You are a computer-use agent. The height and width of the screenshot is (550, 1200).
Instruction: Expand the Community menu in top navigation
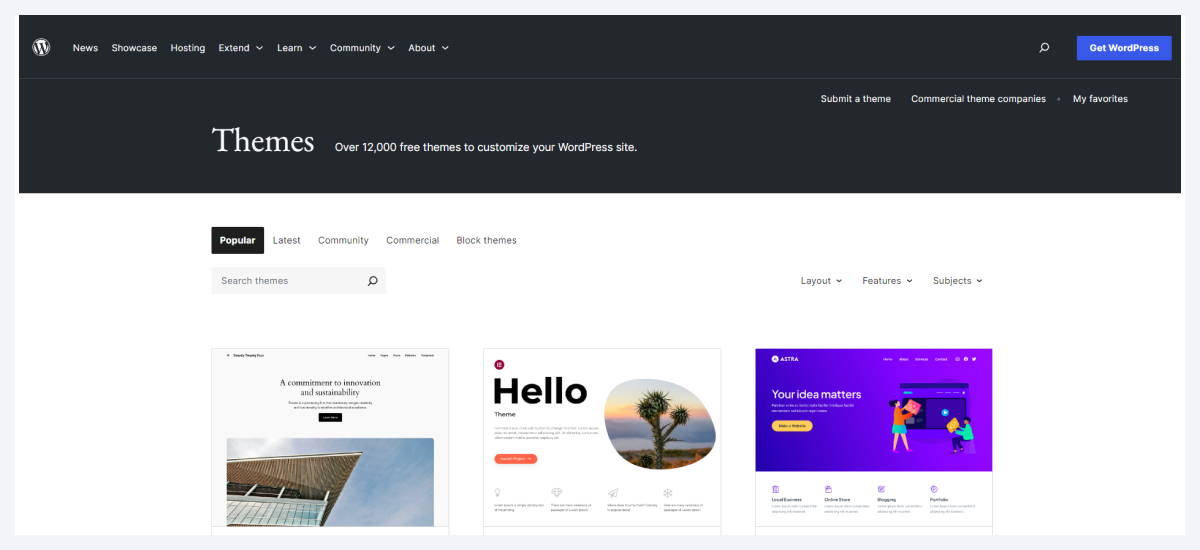pyautogui.click(x=362, y=48)
